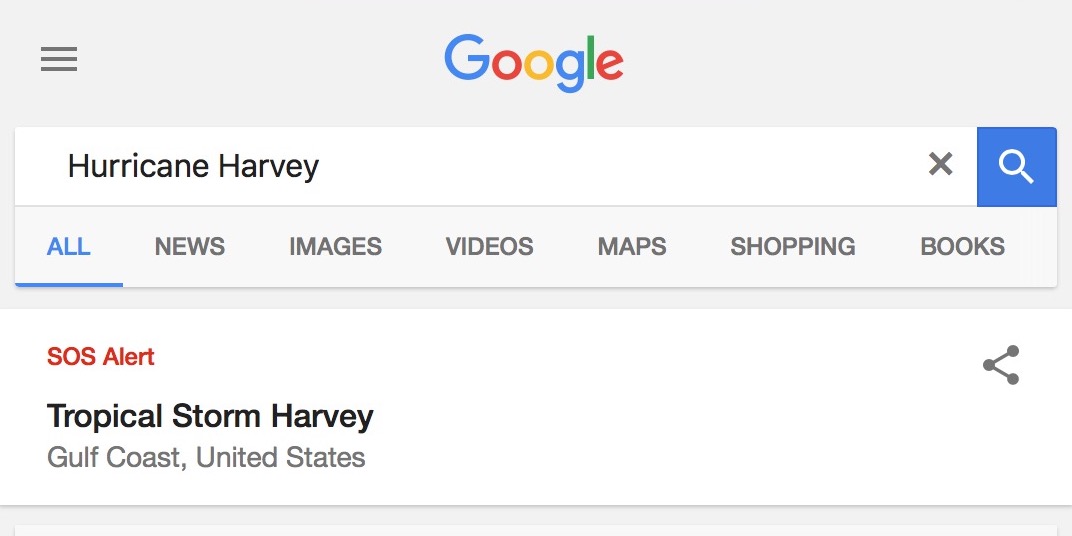
Task: Click the blue underline beneath ALL
Action: (69, 284)
